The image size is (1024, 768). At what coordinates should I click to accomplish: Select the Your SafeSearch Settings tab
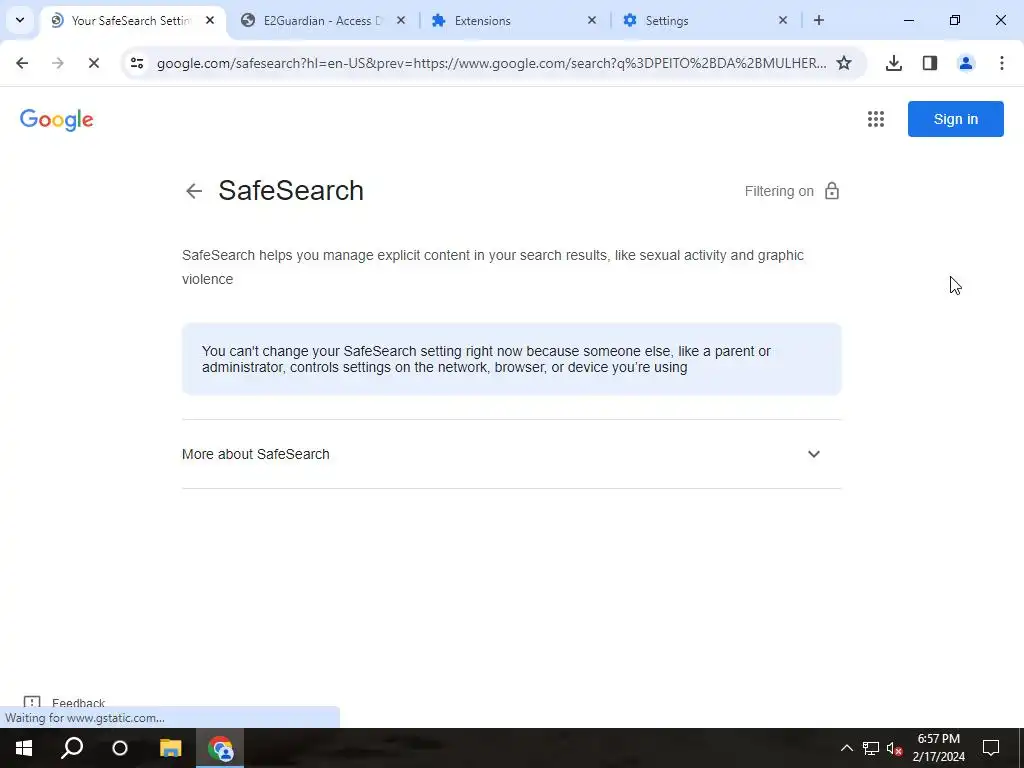pos(133,20)
